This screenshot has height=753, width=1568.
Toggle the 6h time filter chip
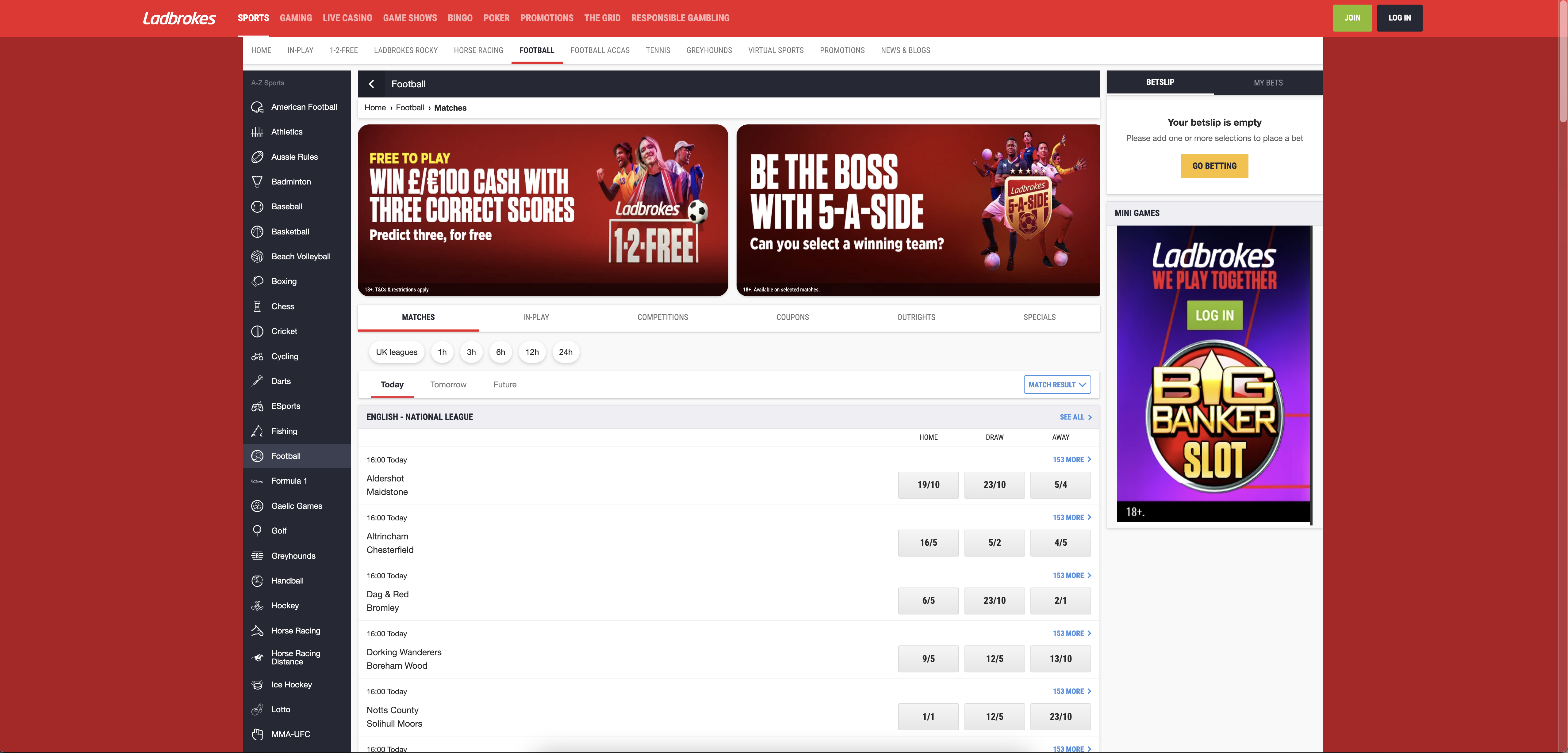pos(500,352)
